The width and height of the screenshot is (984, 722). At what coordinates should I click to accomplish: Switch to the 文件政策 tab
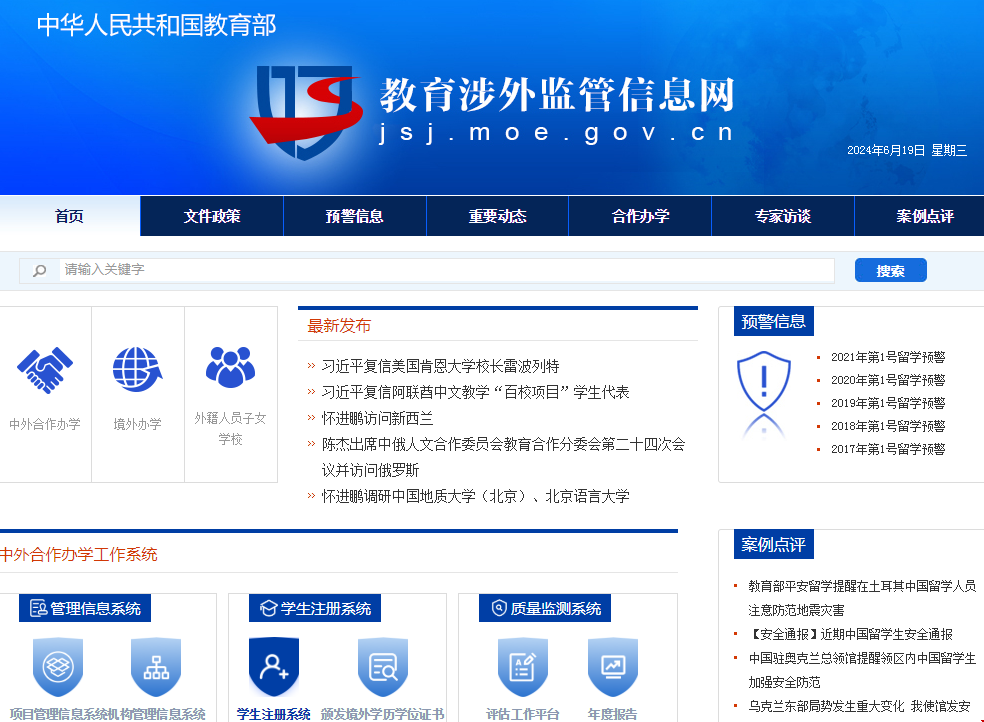[x=211, y=215]
